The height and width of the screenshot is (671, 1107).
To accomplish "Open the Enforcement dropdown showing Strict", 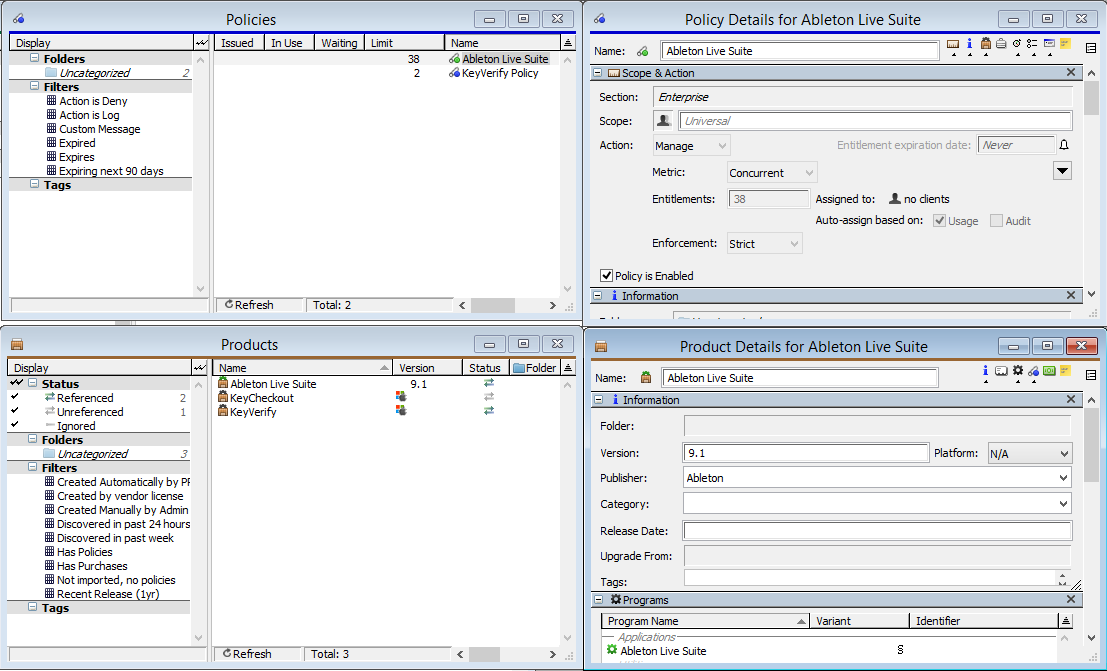I will (765, 244).
